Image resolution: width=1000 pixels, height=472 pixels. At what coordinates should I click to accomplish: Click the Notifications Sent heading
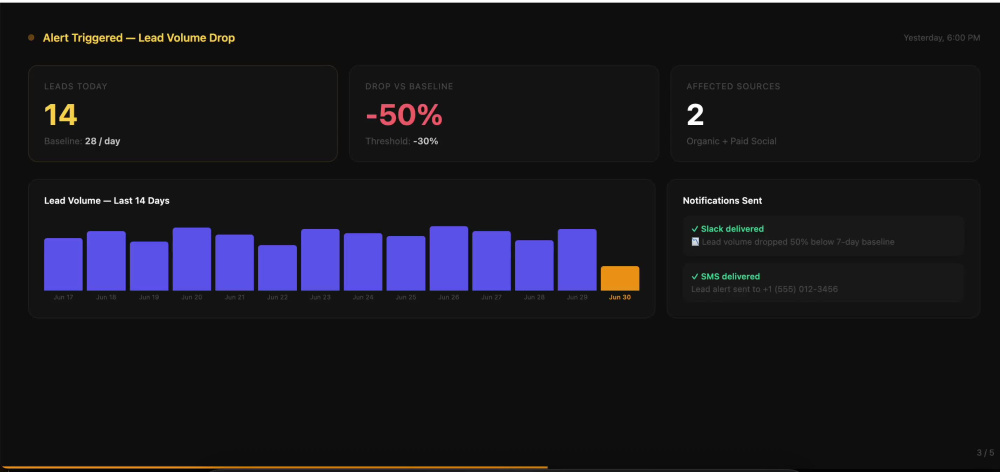coord(723,201)
